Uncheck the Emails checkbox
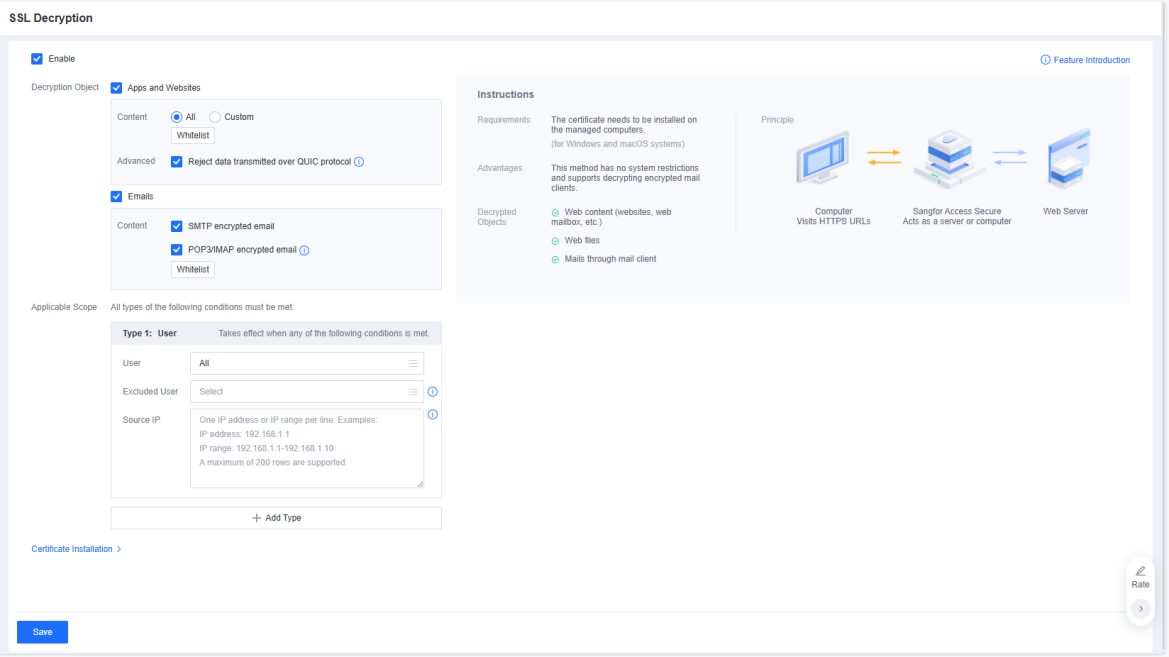 116,197
